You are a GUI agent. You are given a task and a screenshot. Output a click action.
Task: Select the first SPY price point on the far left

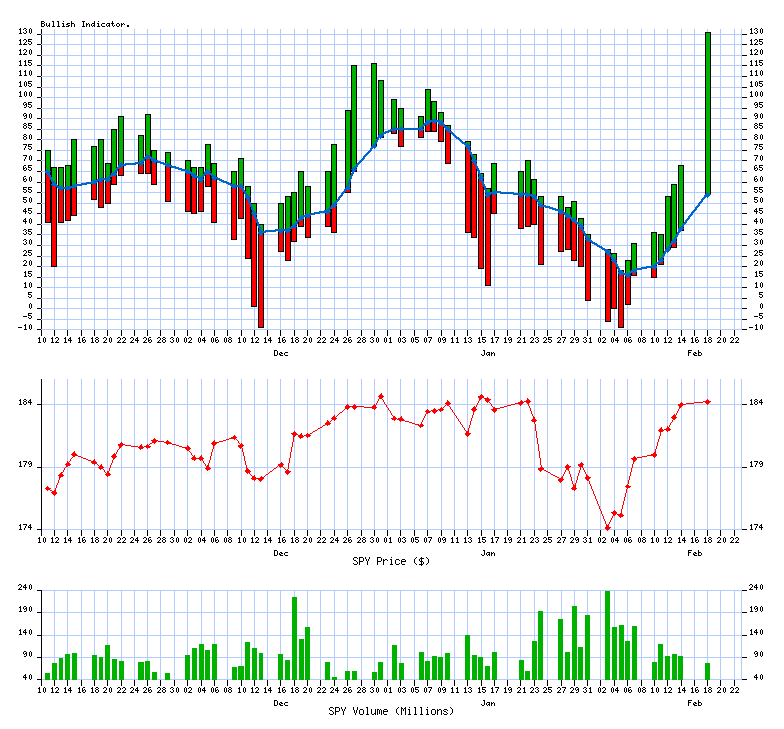pyautogui.click(x=47, y=488)
